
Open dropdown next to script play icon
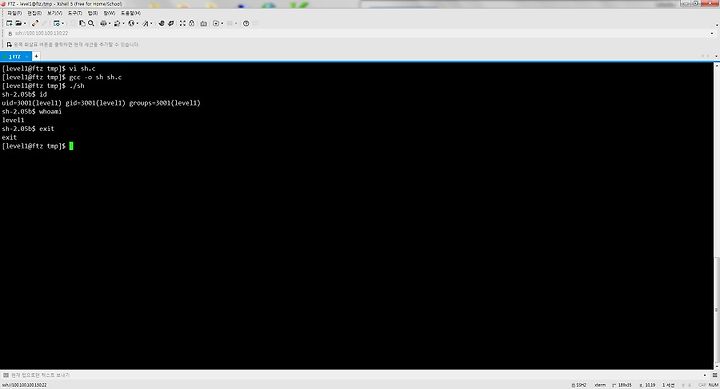pyautogui.click(x=222, y=23)
